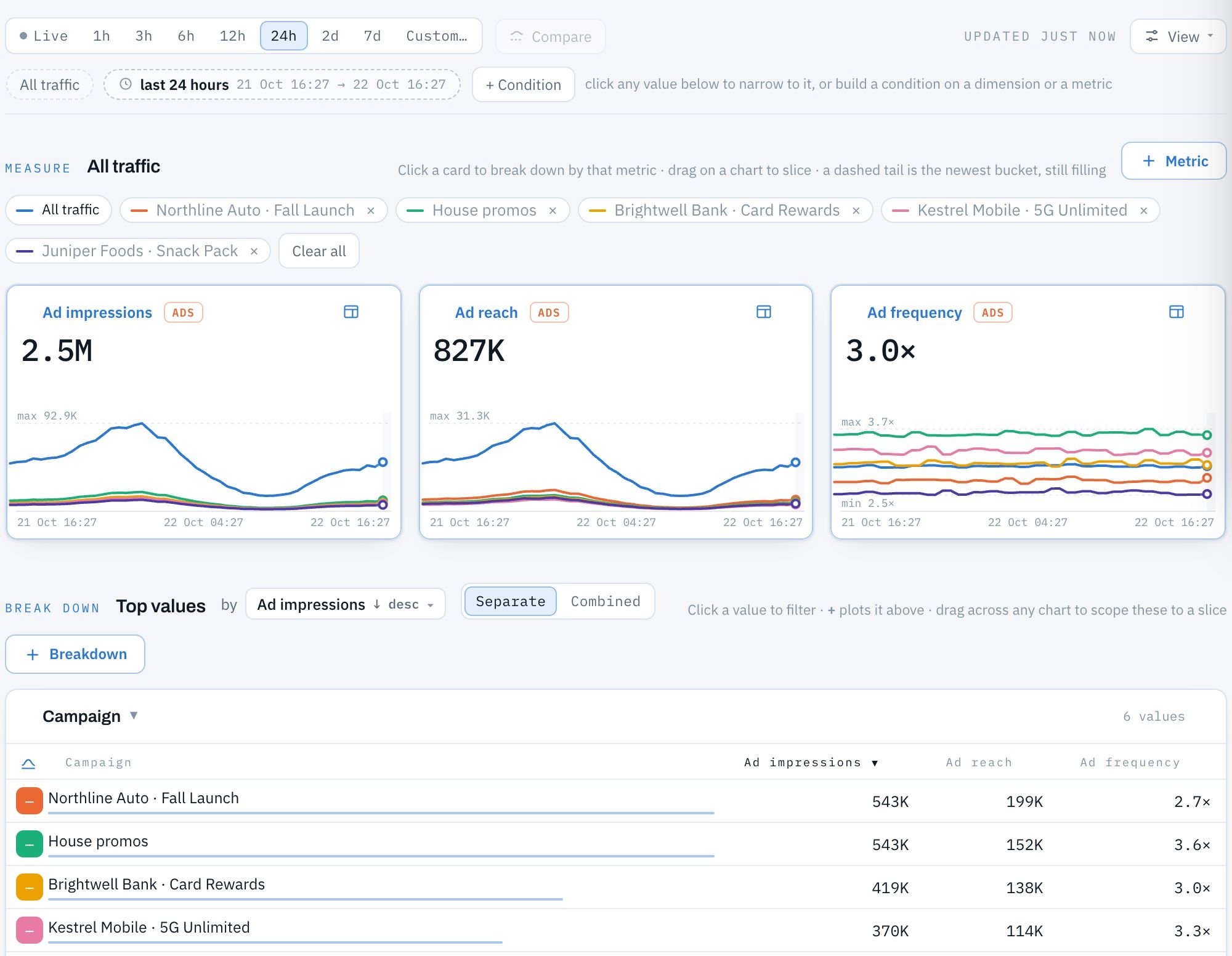Click the Kestrel Mobile · 5G Unlimited row name
The image size is (1232, 956).
(149, 927)
